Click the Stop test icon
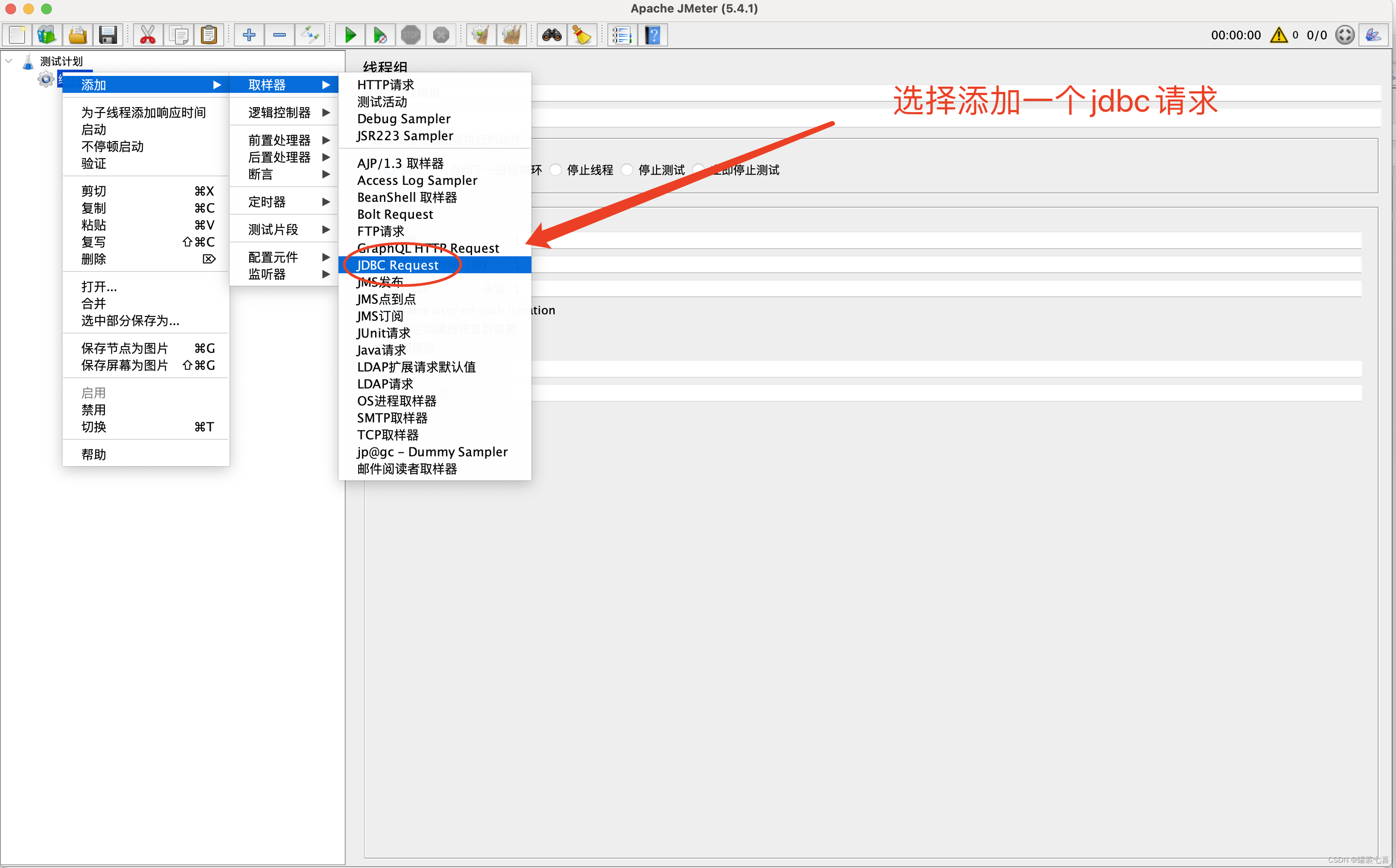 [x=411, y=35]
